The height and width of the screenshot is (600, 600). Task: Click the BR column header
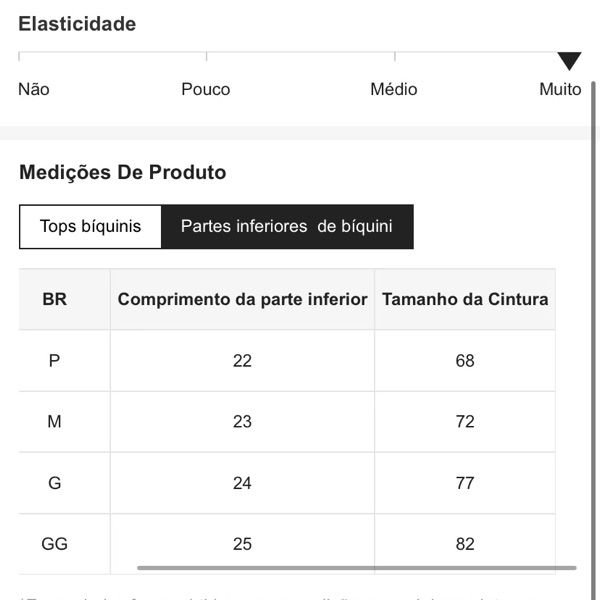point(55,299)
